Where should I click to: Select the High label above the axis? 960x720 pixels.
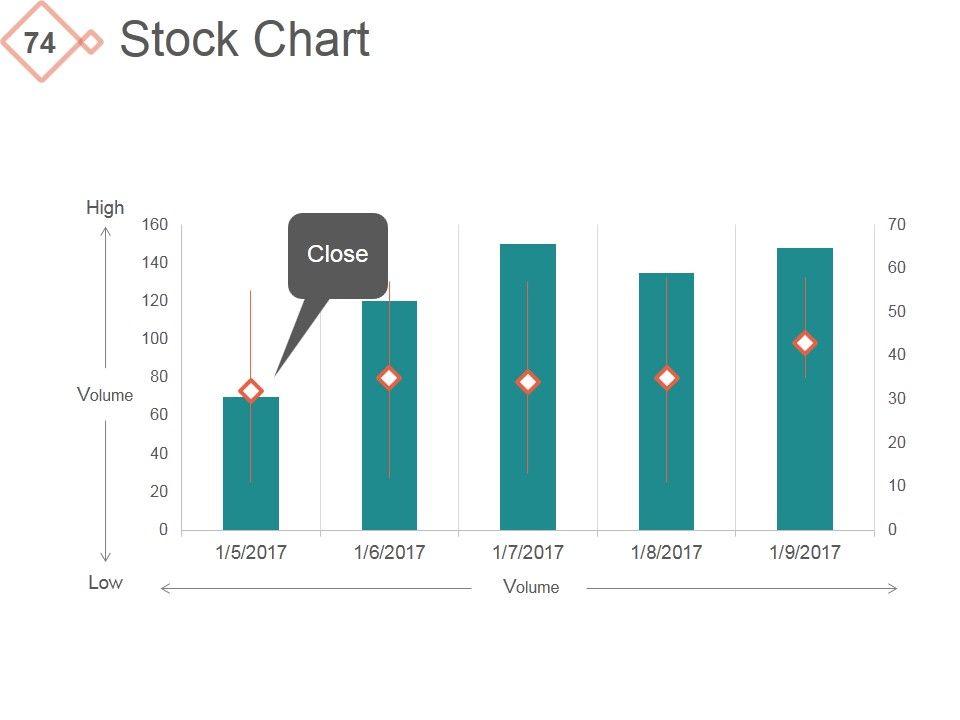pyautogui.click(x=105, y=207)
